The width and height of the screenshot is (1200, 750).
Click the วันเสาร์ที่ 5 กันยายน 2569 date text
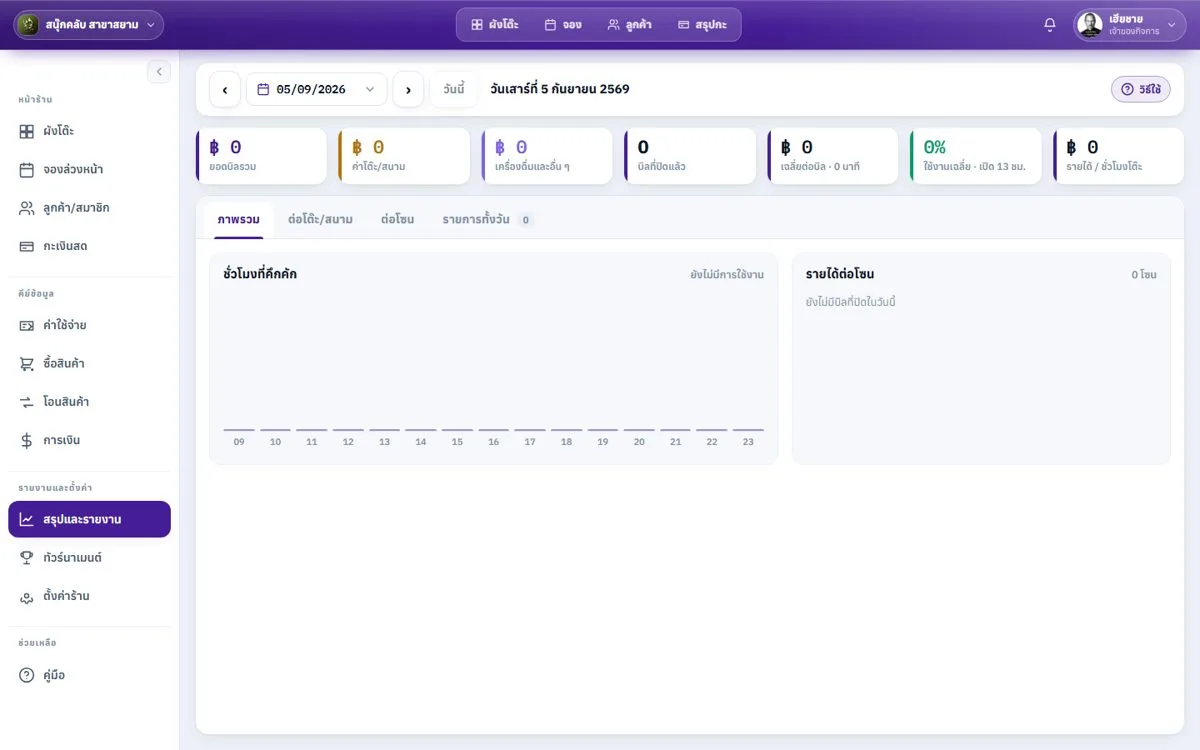pyautogui.click(x=560, y=89)
